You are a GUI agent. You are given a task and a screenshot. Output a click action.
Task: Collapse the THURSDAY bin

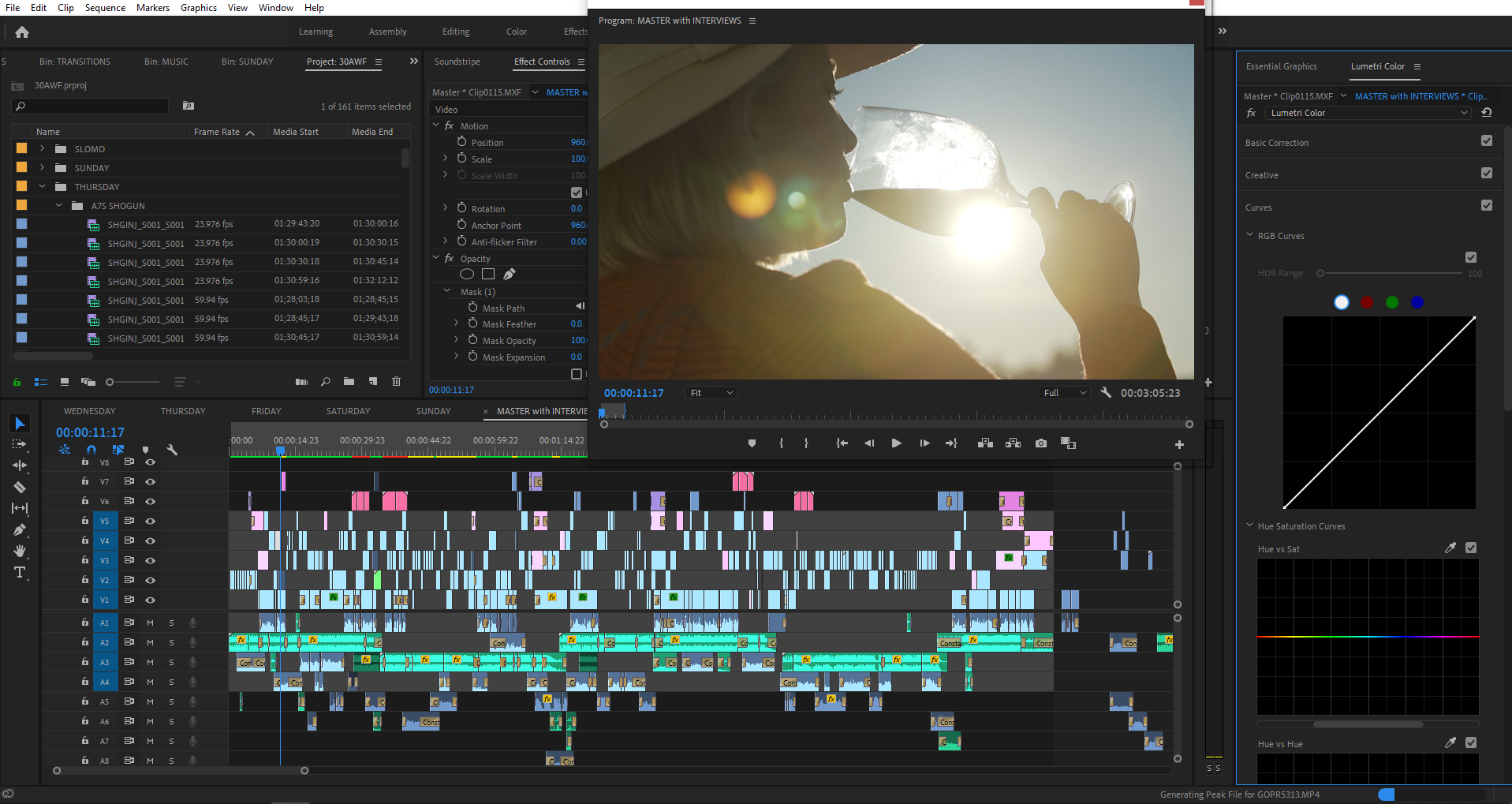(x=42, y=186)
